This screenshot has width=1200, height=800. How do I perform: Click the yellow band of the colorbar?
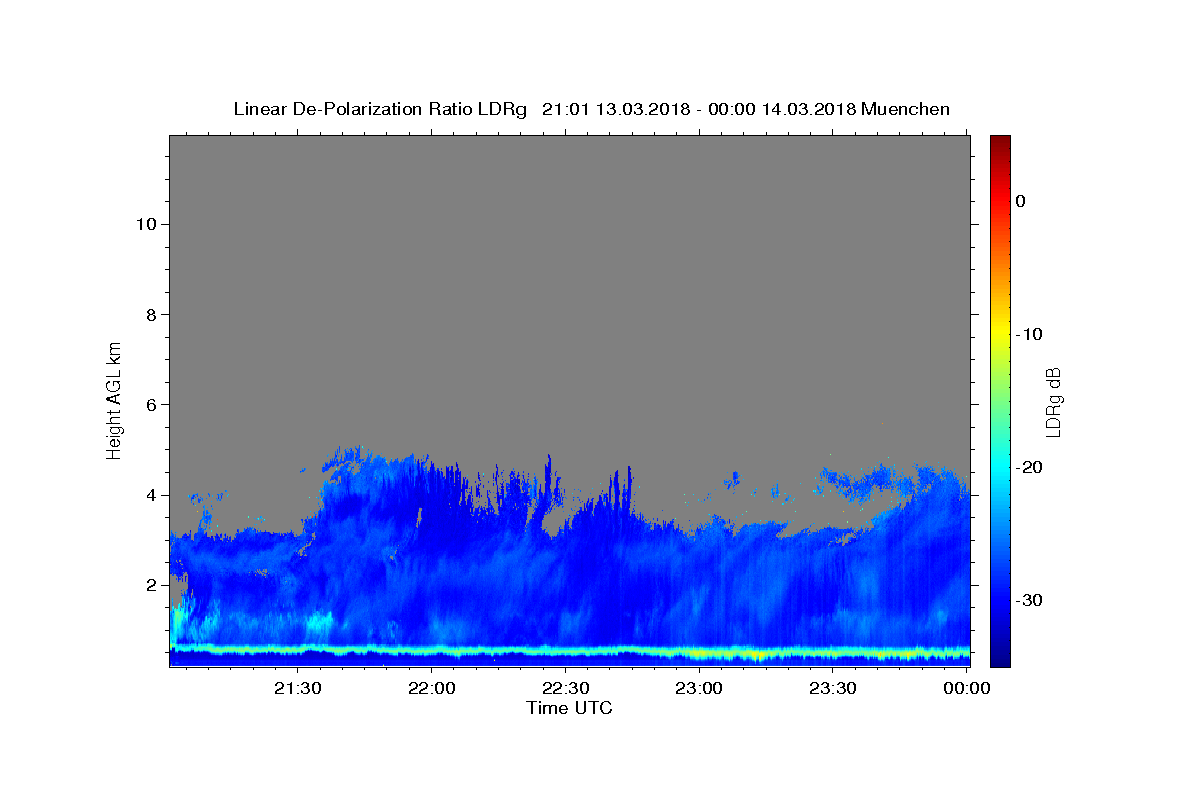[x=999, y=330]
